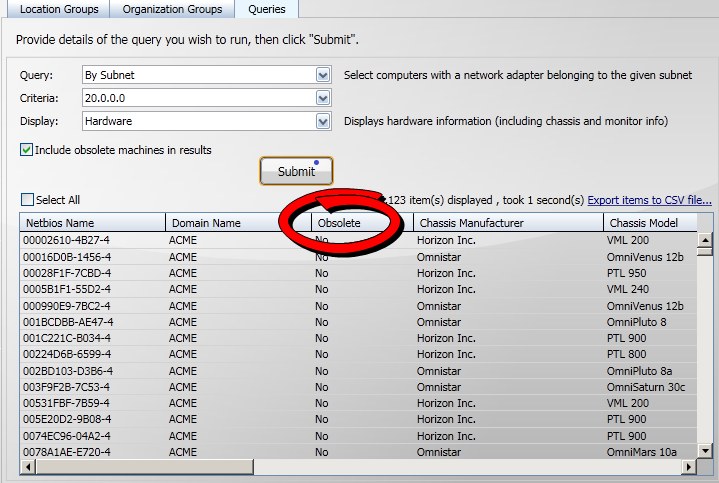Viewport: 719px width, 483px height.
Task: Click Export items to CSV file link
Action: (649, 200)
